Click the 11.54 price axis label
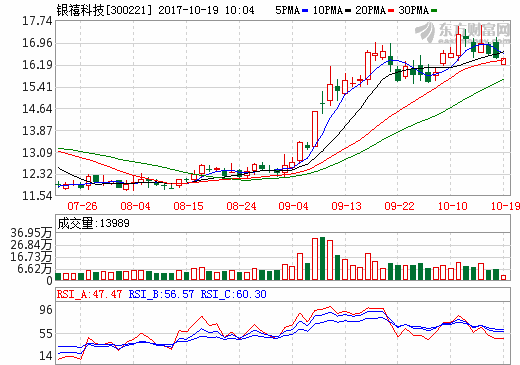 click(x=37, y=195)
